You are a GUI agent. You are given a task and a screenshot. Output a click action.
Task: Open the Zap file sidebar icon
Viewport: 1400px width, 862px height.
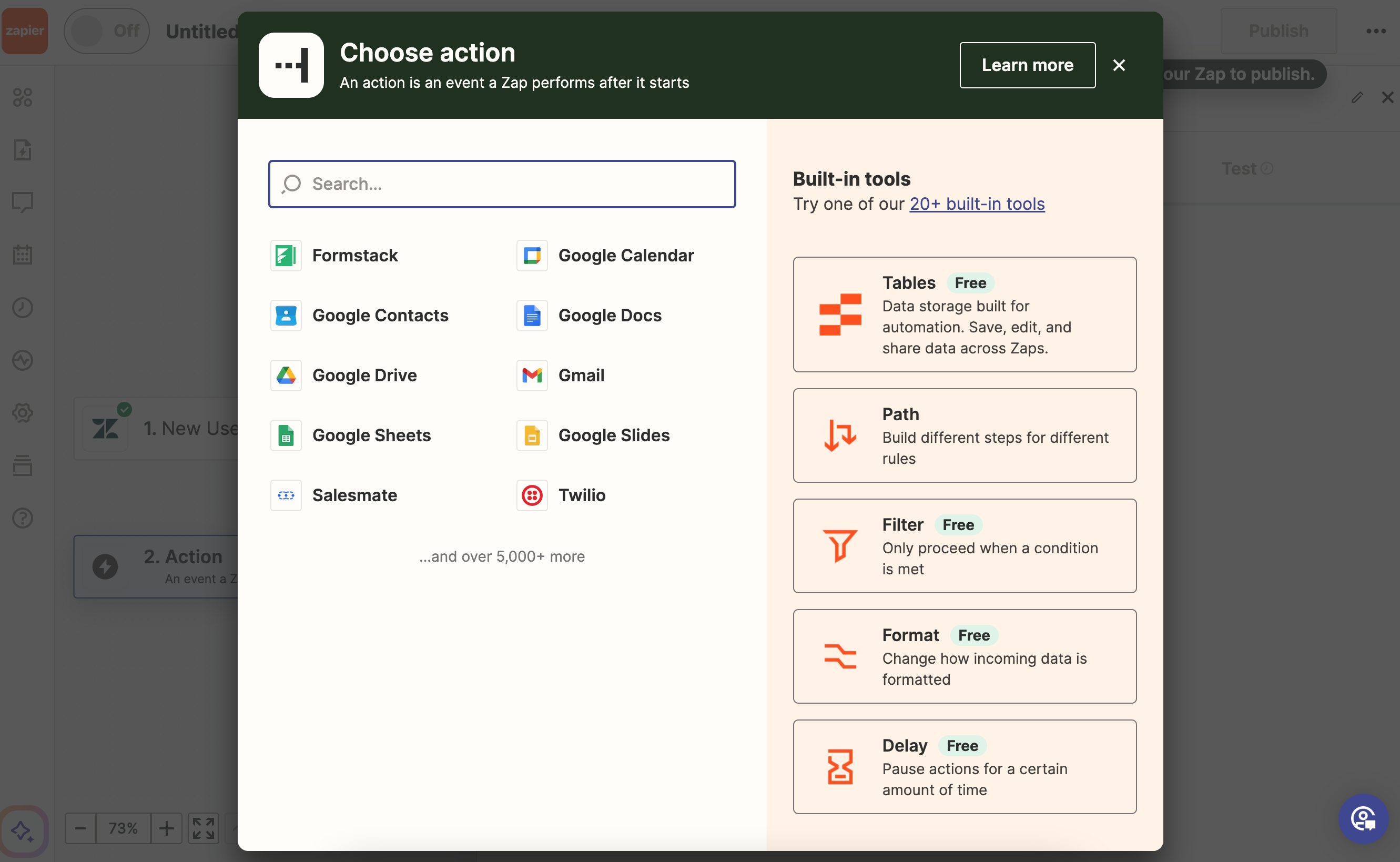click(22, 149)
